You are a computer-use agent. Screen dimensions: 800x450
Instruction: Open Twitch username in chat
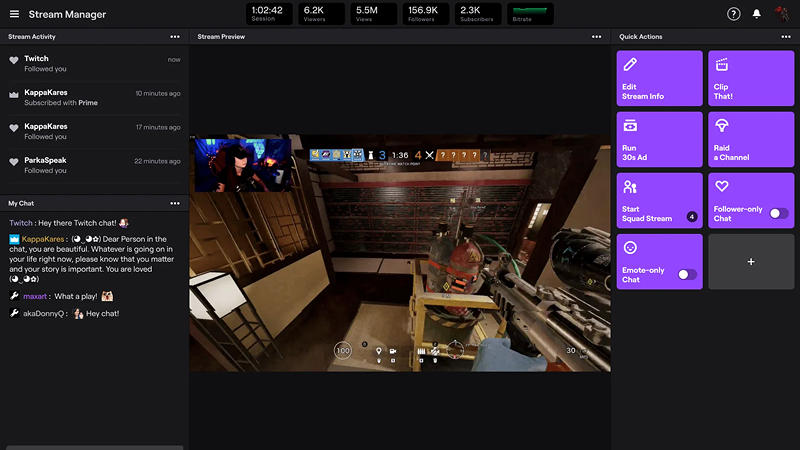point(20,223)
